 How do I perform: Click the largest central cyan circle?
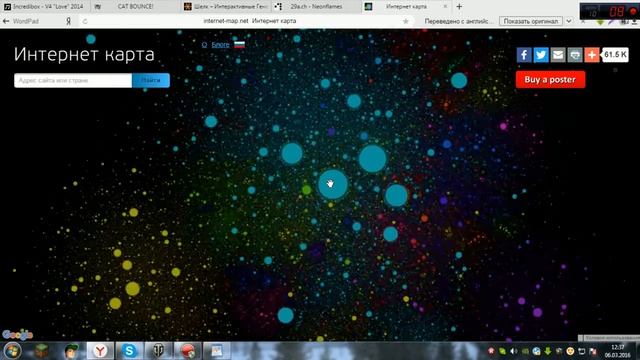coord(333,184)
